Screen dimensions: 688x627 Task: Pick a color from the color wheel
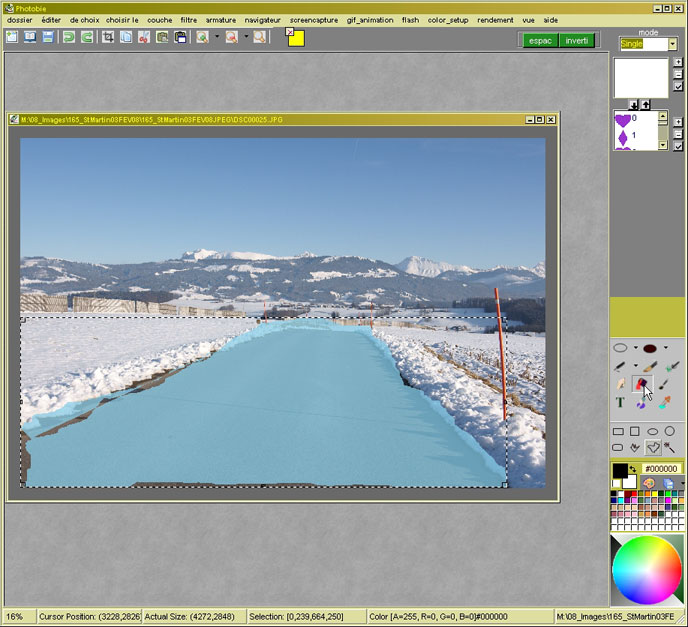[x=646, y=570]
